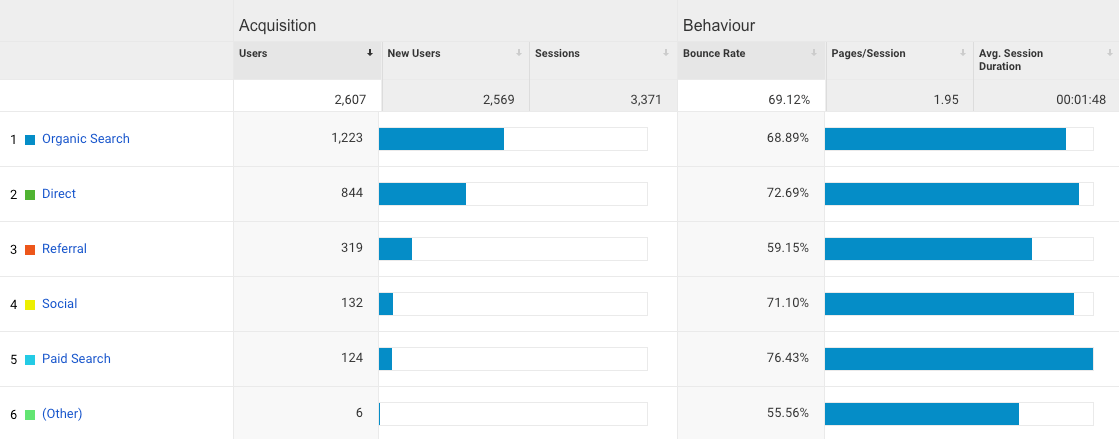The image size is (1119, 439).
Task: Click (Other) bounce rate 55.56%
Action: point(788,413)
